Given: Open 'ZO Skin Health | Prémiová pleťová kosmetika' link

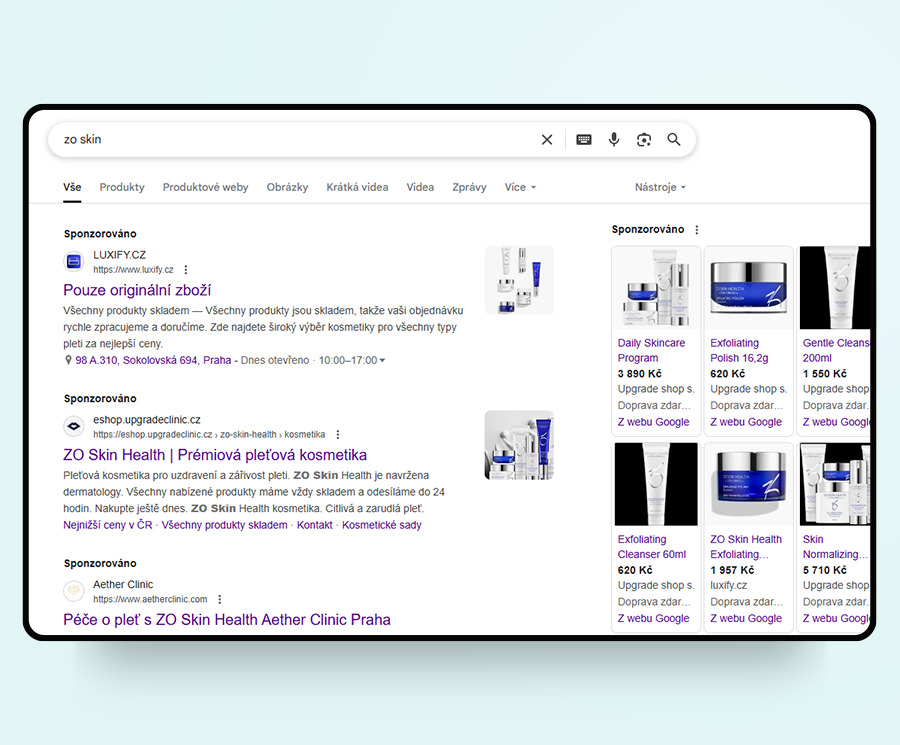Looking at the screenshot, I should click(215, 455).
